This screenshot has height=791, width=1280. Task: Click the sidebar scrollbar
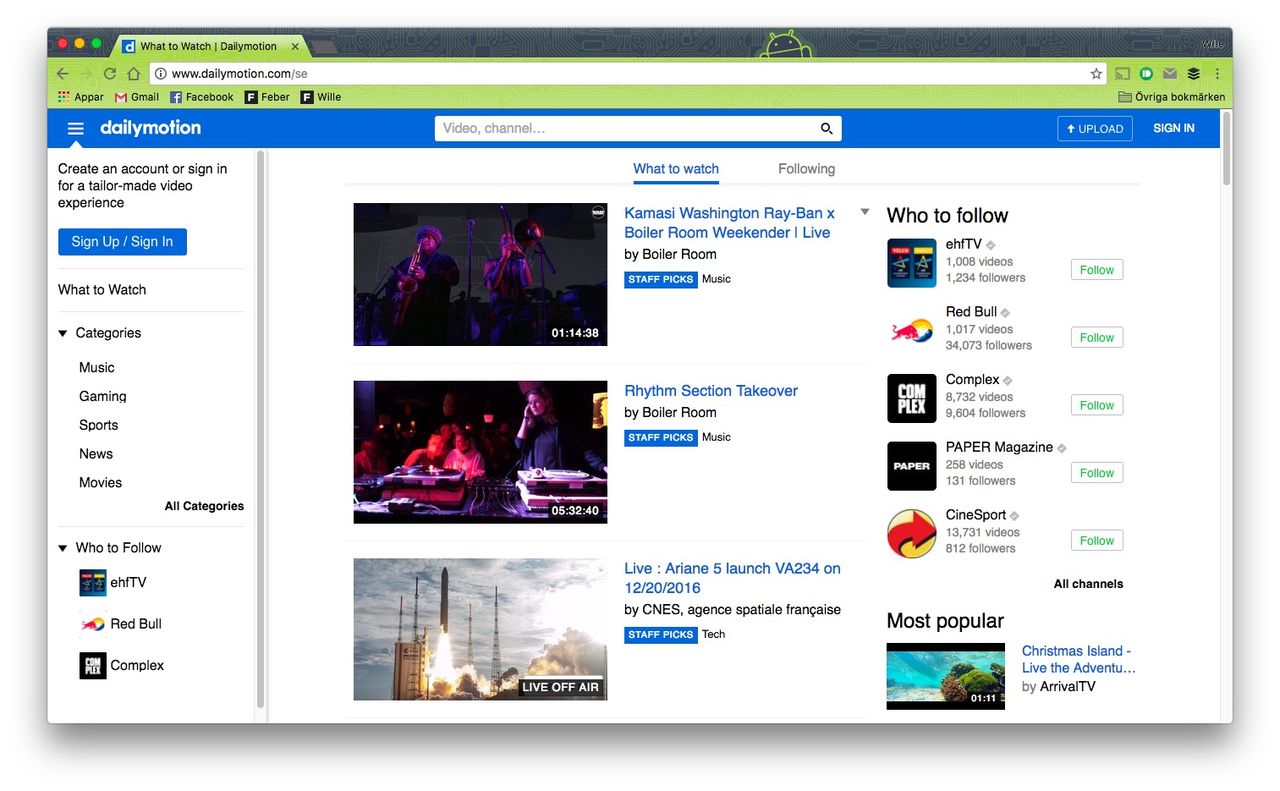click(260, 430)
